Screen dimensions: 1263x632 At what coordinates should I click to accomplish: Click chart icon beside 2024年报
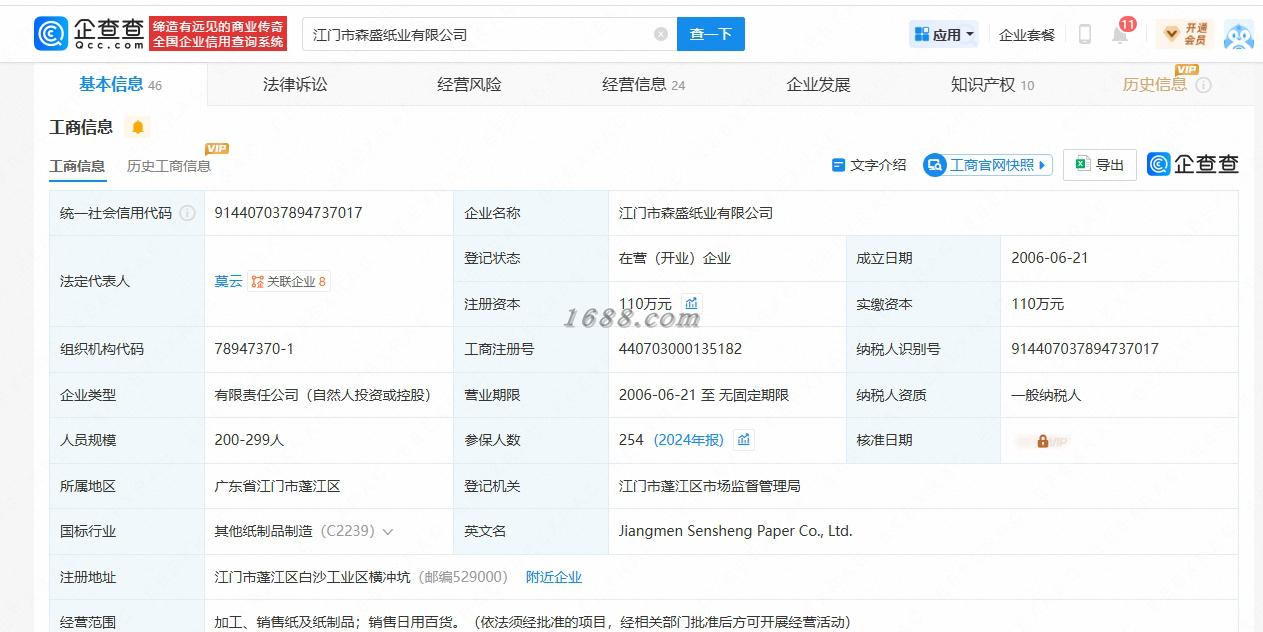pos(743,440)
